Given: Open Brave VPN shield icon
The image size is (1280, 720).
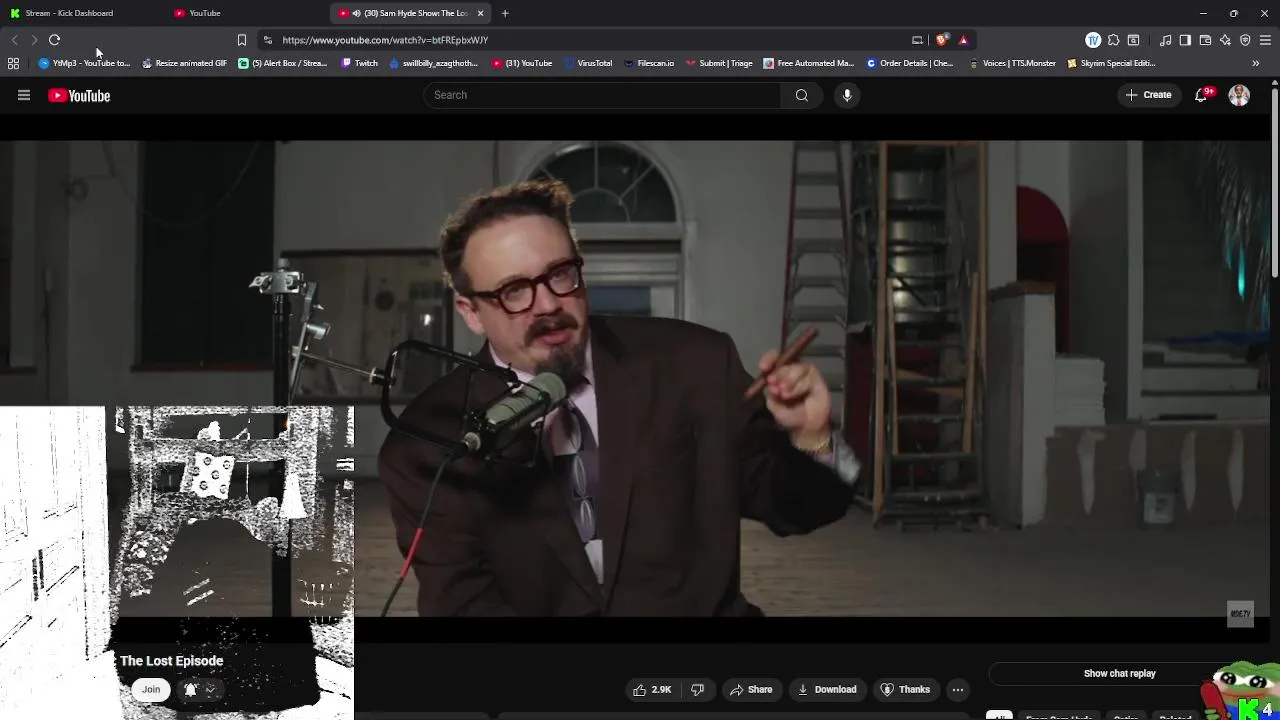Looking at the screenshot, I should point(1245,40).
